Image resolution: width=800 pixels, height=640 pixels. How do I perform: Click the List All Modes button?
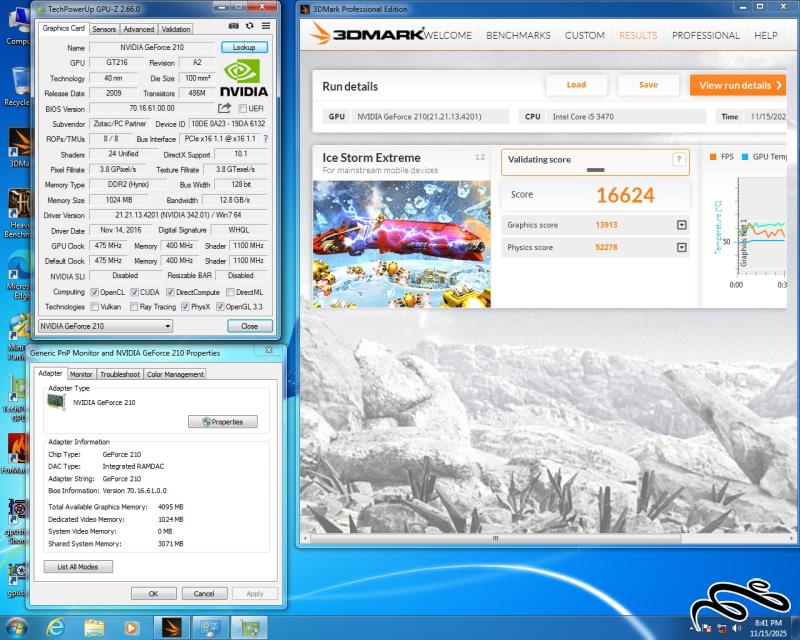click(x=78, y=567)
